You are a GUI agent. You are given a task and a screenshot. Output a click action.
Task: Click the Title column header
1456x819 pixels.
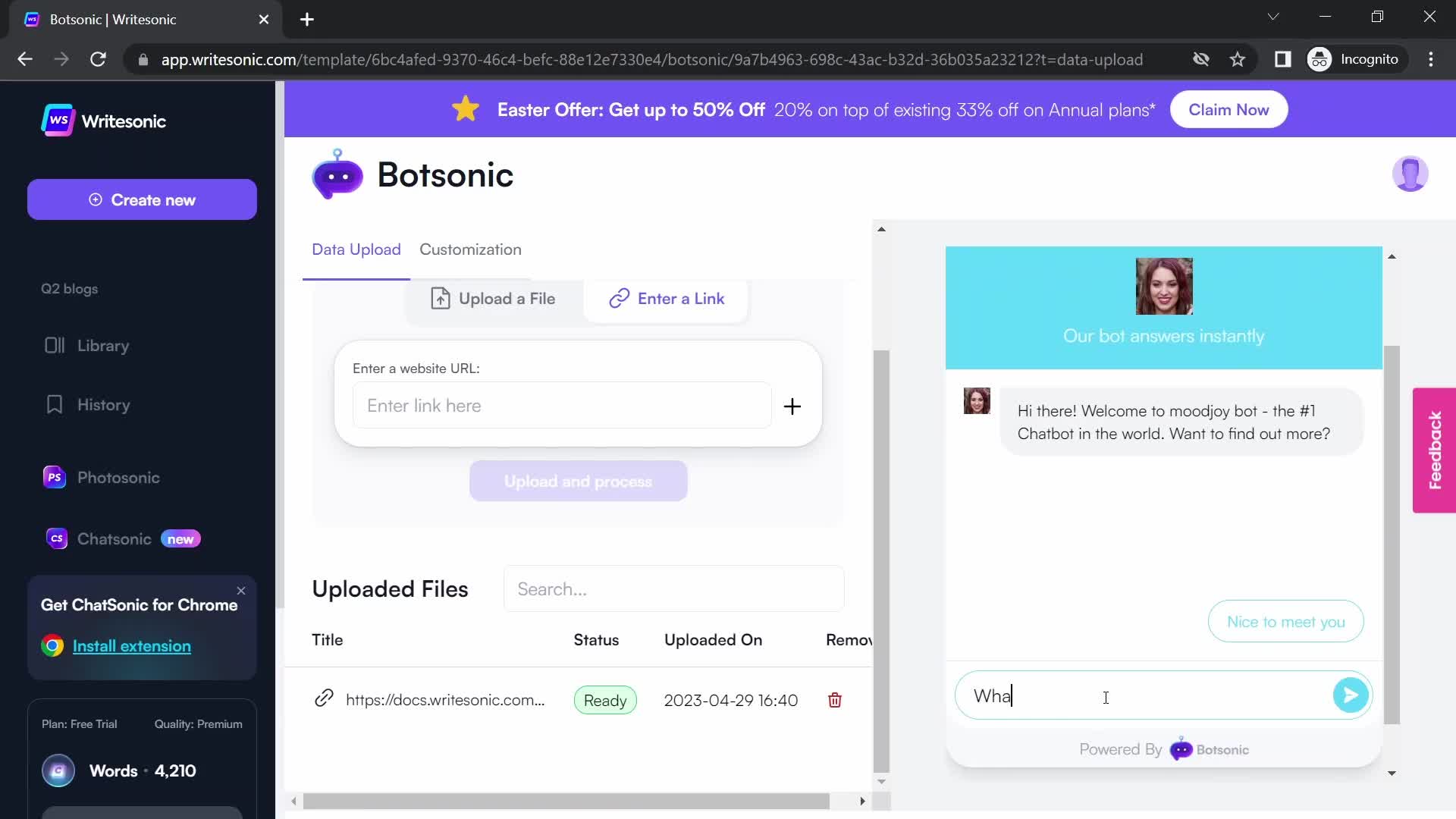click(328, 640)
